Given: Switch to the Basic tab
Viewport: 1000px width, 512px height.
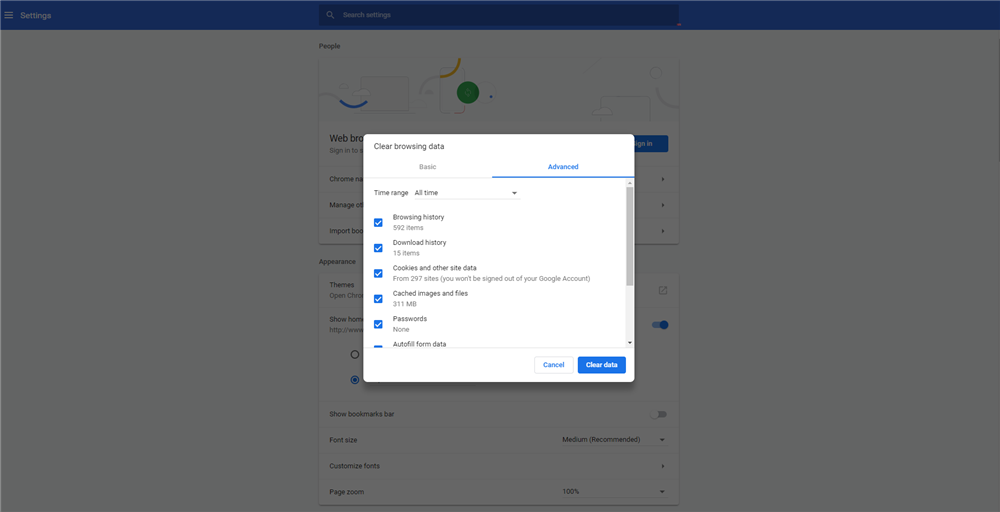Looking at the screenshot, I should [427, 167].
